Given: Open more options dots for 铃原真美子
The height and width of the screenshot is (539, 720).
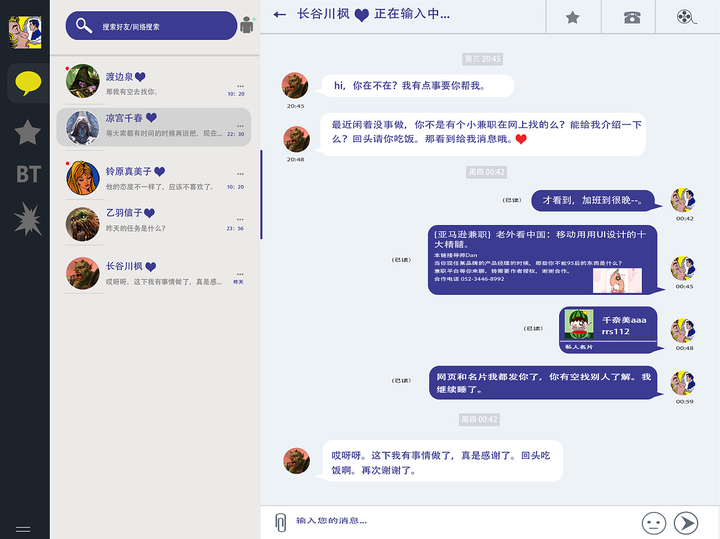Looking at the screenshot, I should pos(240,174).
